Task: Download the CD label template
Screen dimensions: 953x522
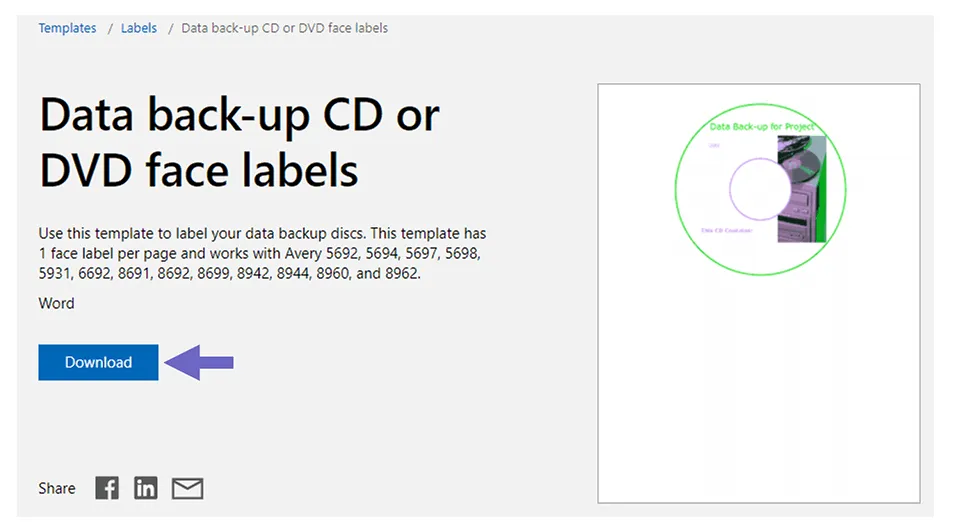Action: [x=98, y=362]
